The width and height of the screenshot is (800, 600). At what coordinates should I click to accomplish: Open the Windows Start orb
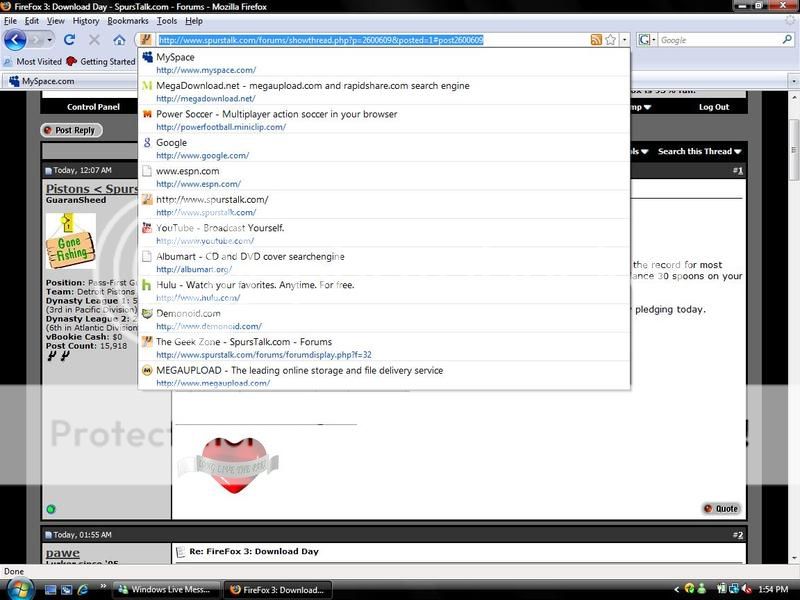pyautogui.click(x=18, y=588)
